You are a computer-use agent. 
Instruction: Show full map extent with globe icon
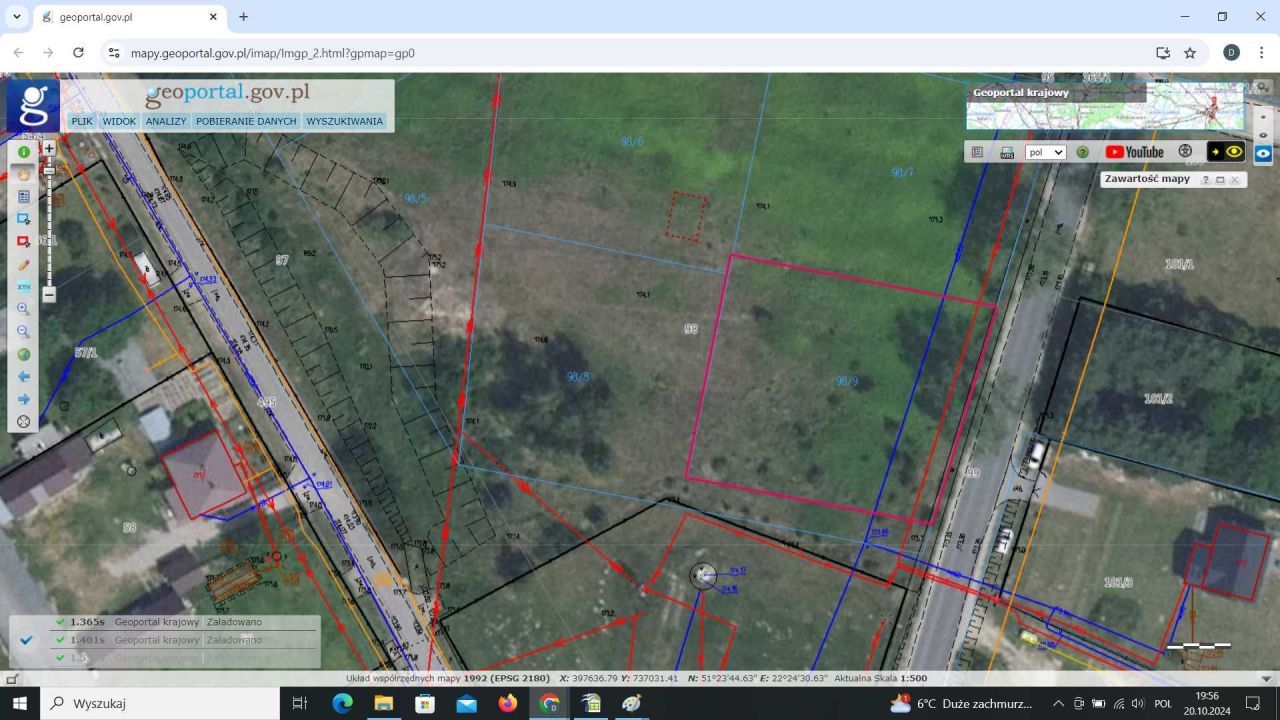pyautogui.click(x=24, y=354)
